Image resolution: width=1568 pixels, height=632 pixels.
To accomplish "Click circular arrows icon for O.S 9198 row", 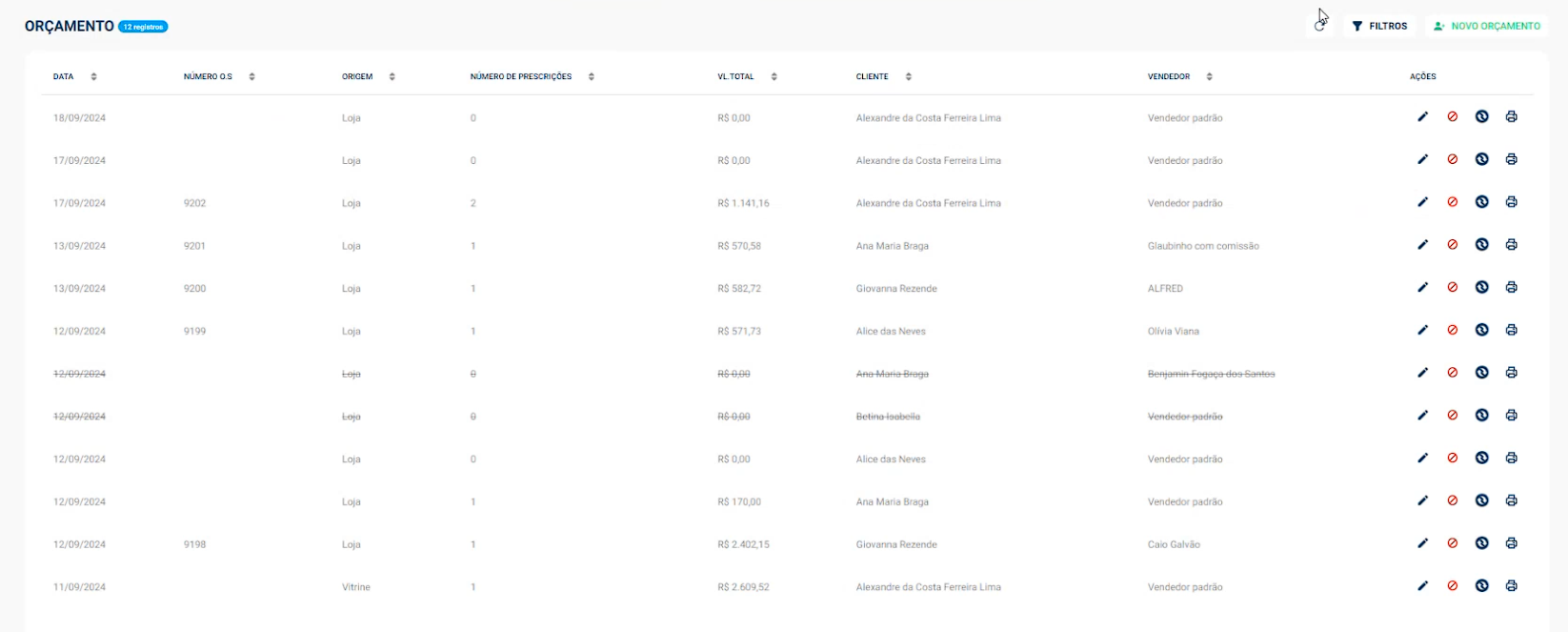I will coord(1481,543).
